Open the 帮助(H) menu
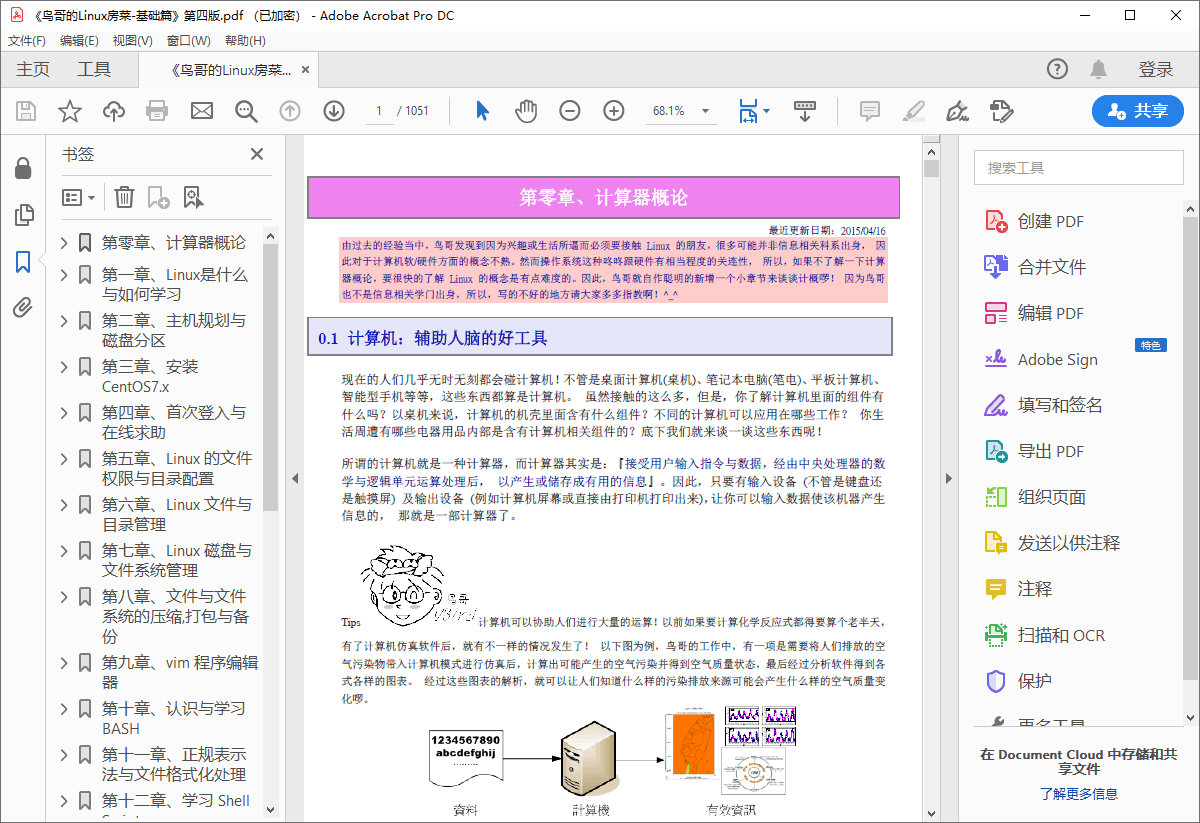The width and height of the screenshot is (1200, 823). click(x=245, y=41)
